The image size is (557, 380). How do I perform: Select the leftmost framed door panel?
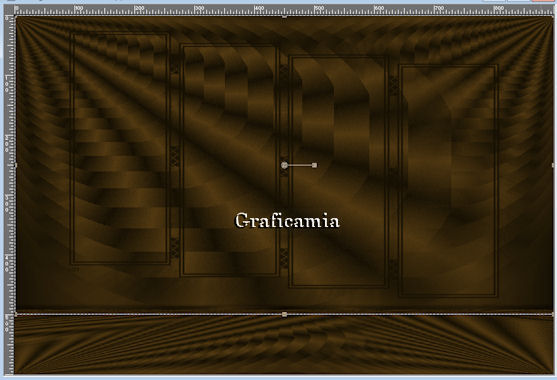(120, 148)
